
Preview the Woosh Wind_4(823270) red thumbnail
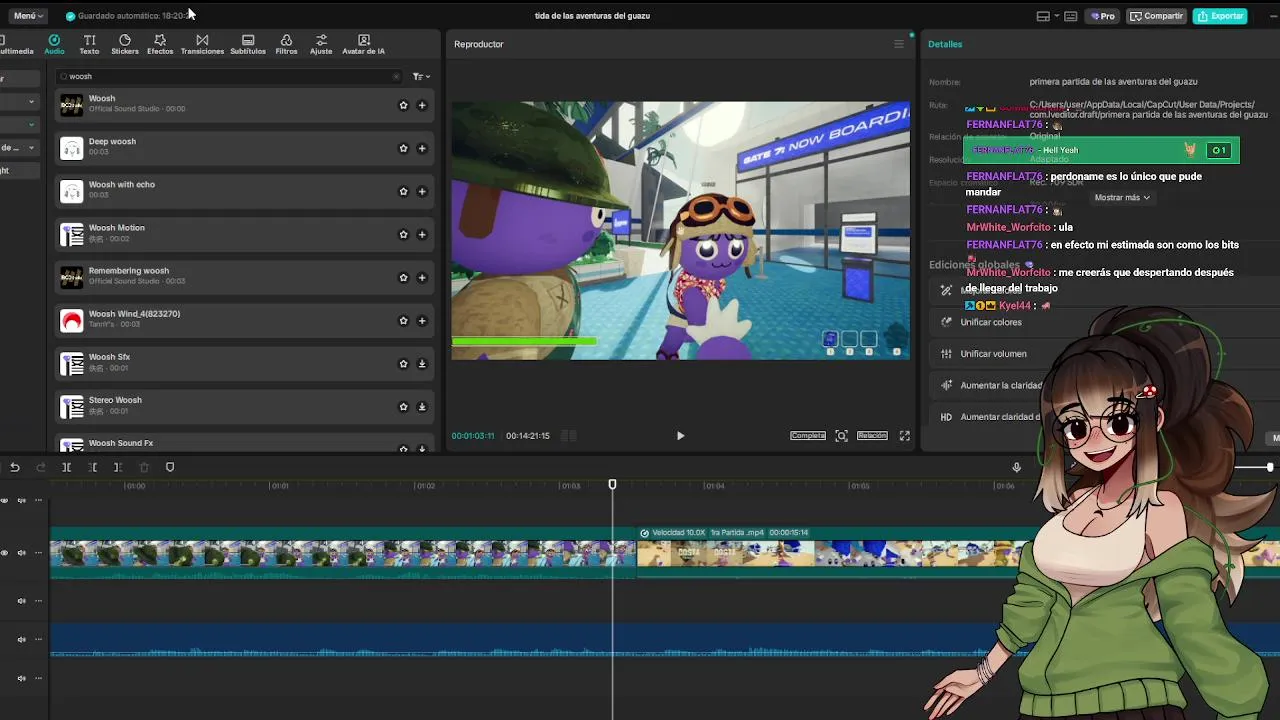72,320
